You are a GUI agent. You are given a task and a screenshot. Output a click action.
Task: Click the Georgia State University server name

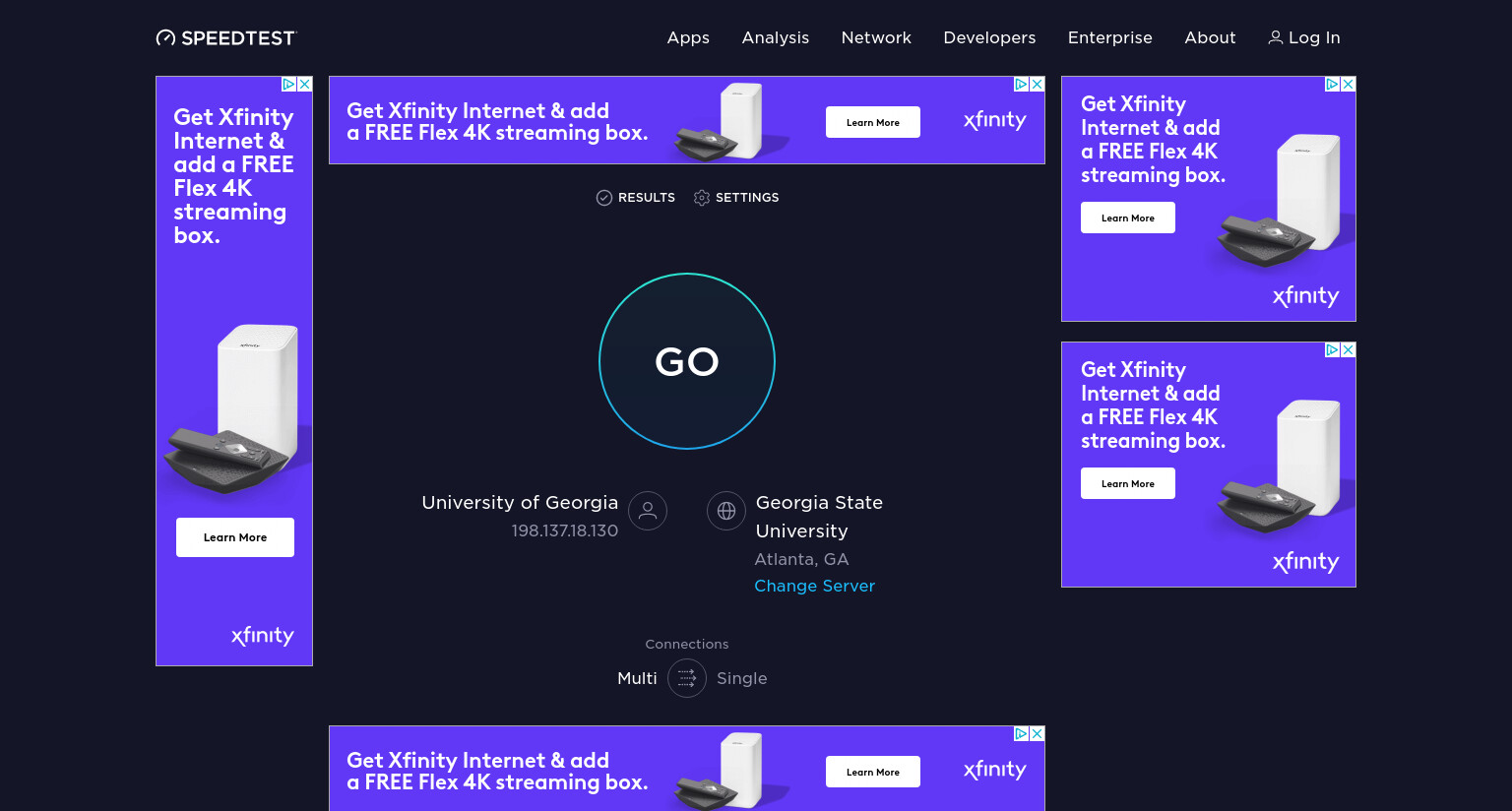819,517
